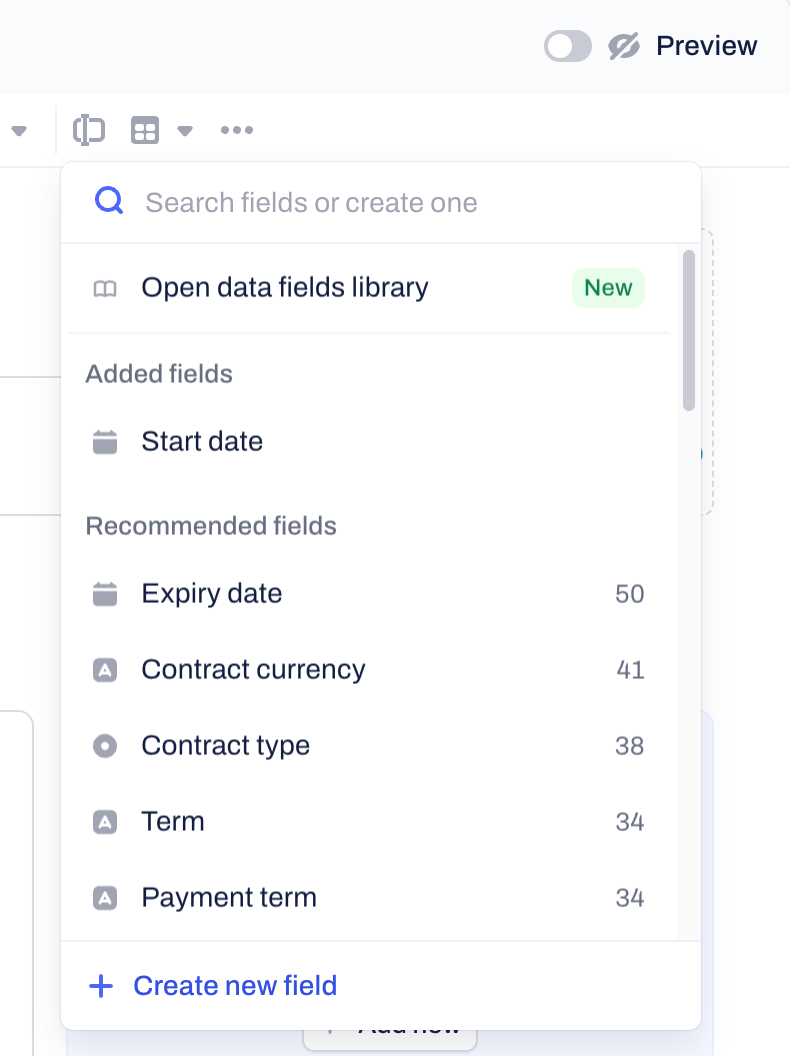Viewport: 790px width, 1056px height.
Task: Click Create new field link
Action: pyautogui.click(x=213, y=985)
